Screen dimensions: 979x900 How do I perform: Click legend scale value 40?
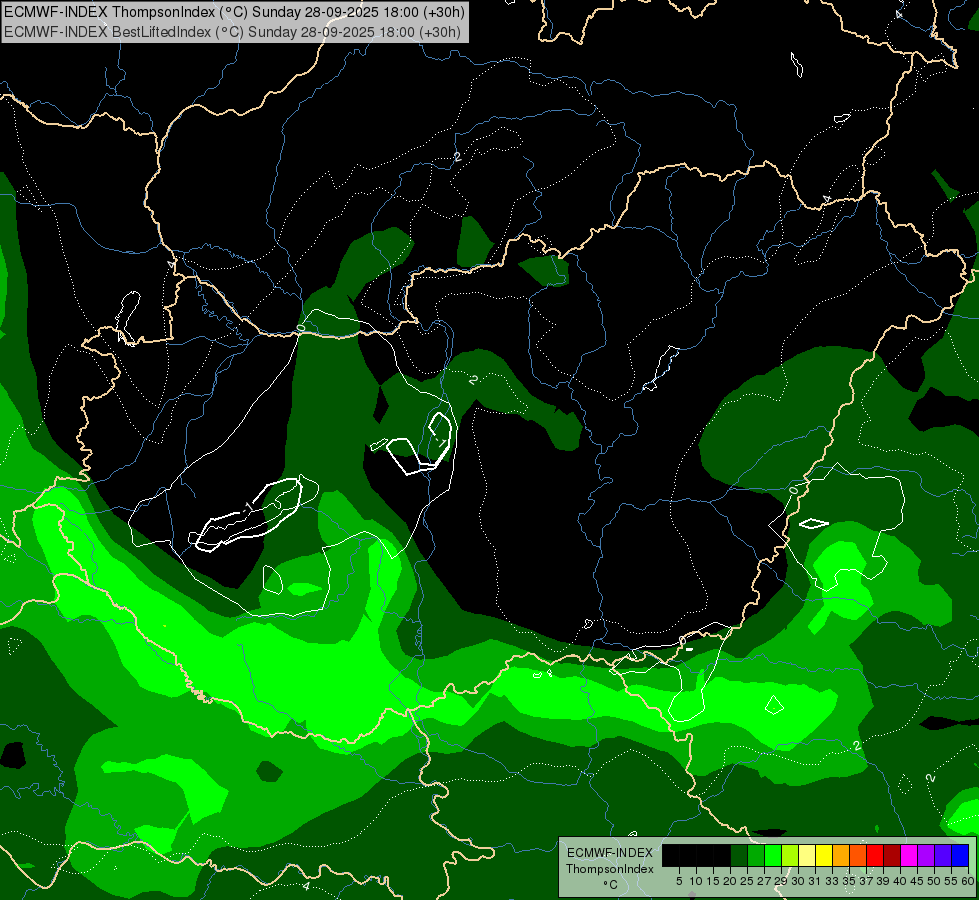pyautogui.click(x=900, y=881)
